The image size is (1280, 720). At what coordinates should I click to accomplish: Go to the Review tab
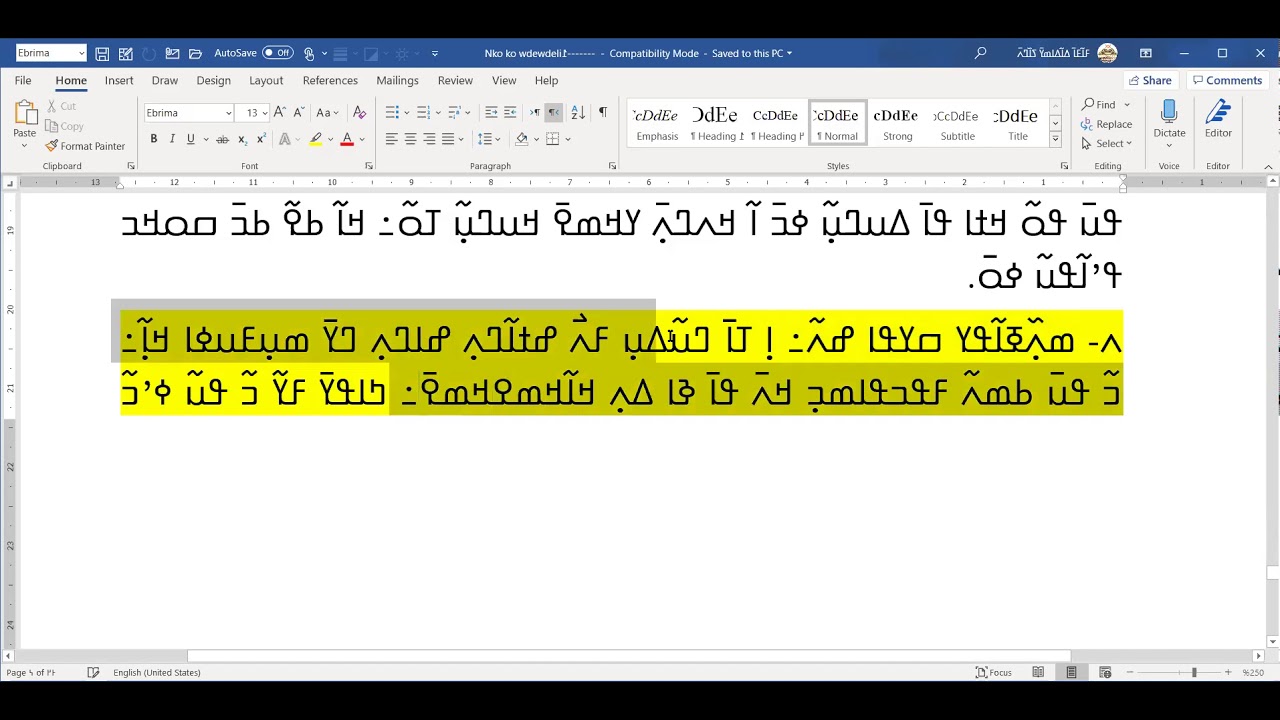click(455, 80)
